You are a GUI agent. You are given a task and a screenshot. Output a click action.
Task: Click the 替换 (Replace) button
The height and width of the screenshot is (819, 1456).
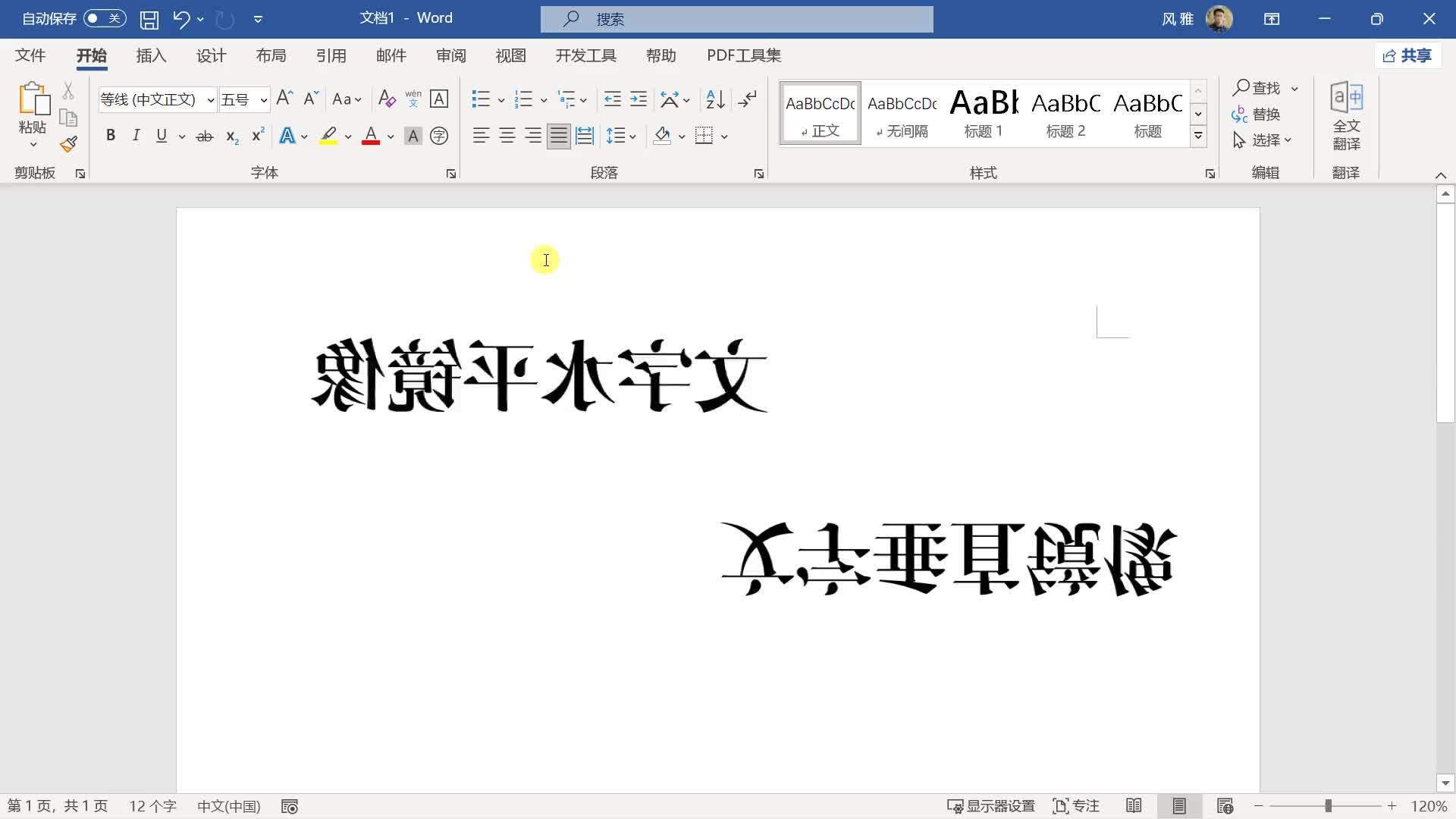(x=1257, y=115)
